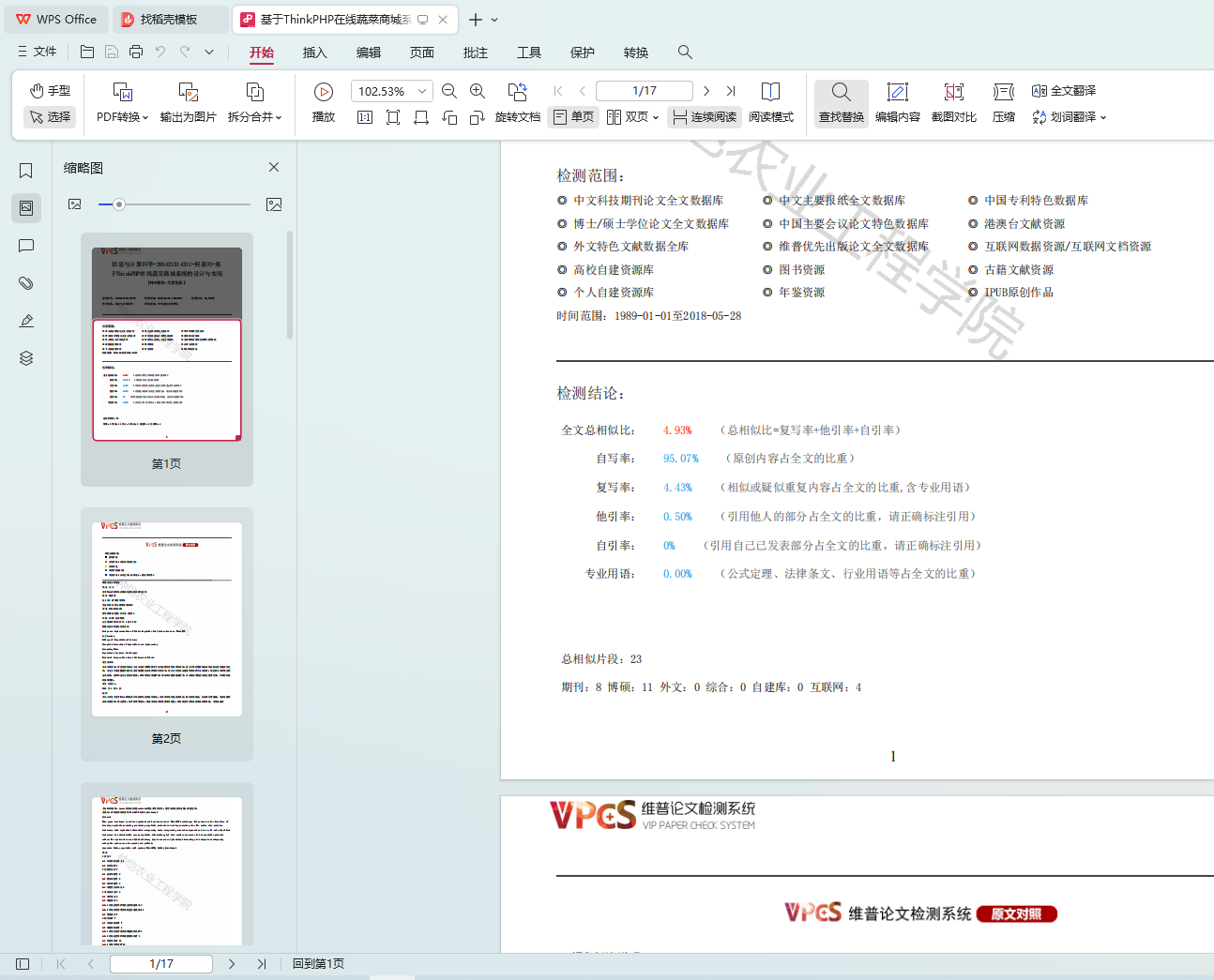Set the view to actual size 1:1
The image size is (1214, 980).
[365, 117]
